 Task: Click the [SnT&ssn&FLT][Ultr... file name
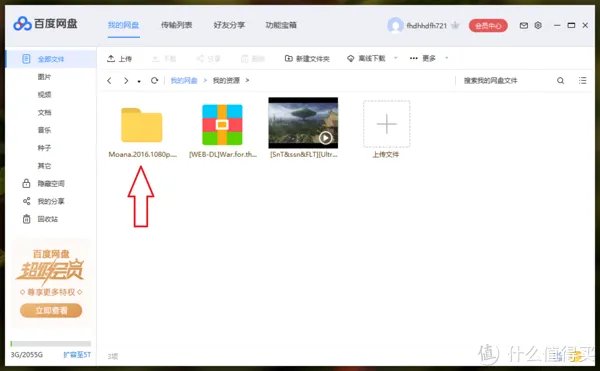click(x=304, y=155)
